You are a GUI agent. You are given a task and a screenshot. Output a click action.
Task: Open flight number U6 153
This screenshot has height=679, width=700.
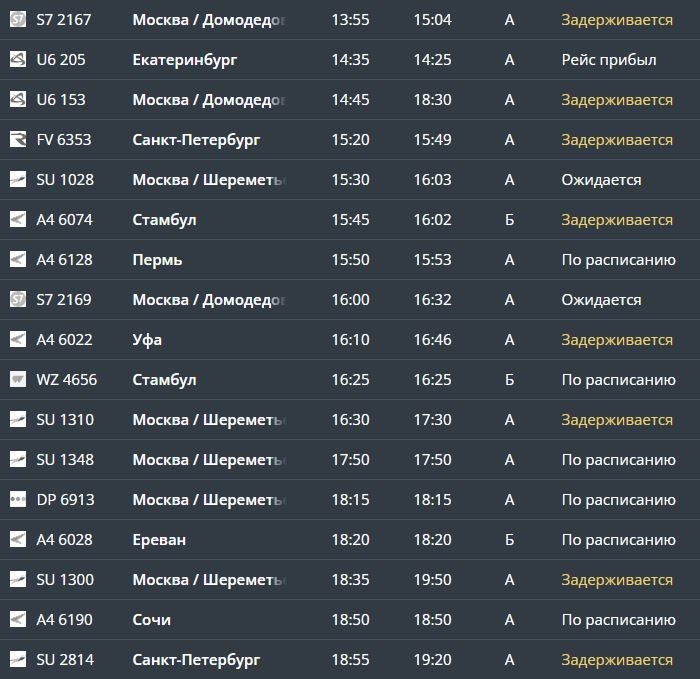(61, 100)
